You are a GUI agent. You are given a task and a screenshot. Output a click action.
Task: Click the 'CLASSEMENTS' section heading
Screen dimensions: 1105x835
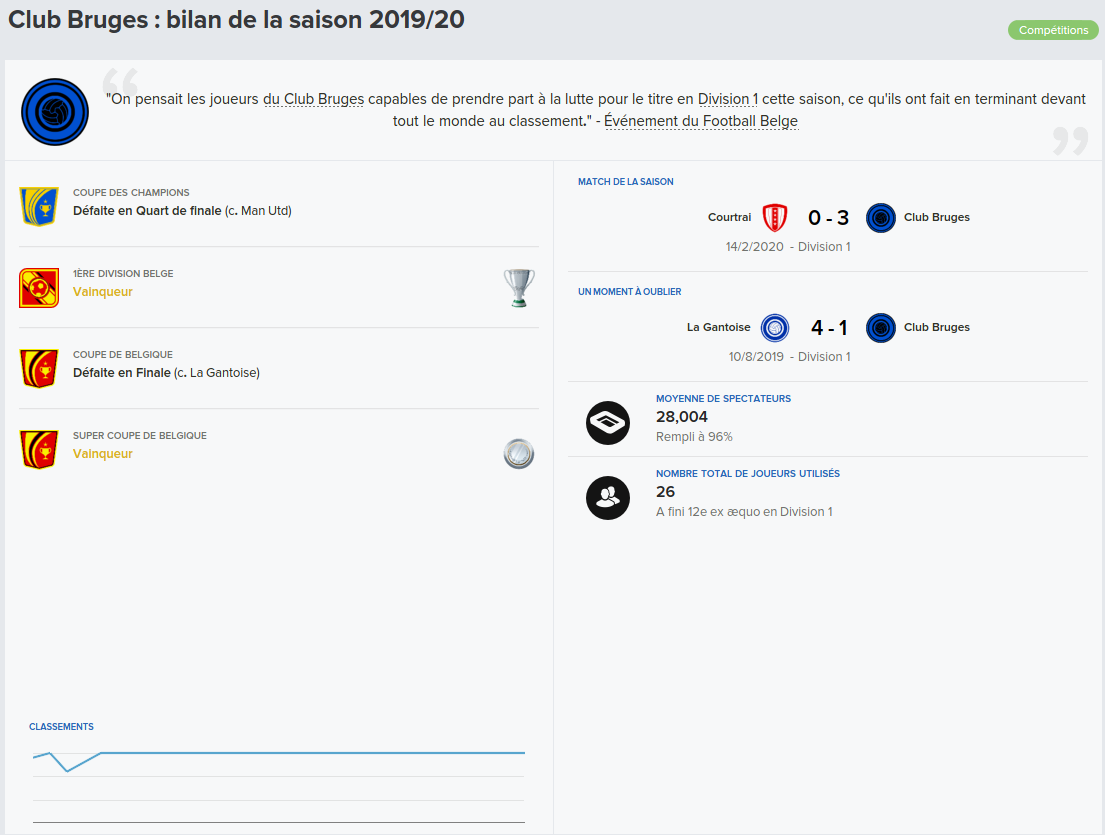pyautogui.click(x=61, y=726)
